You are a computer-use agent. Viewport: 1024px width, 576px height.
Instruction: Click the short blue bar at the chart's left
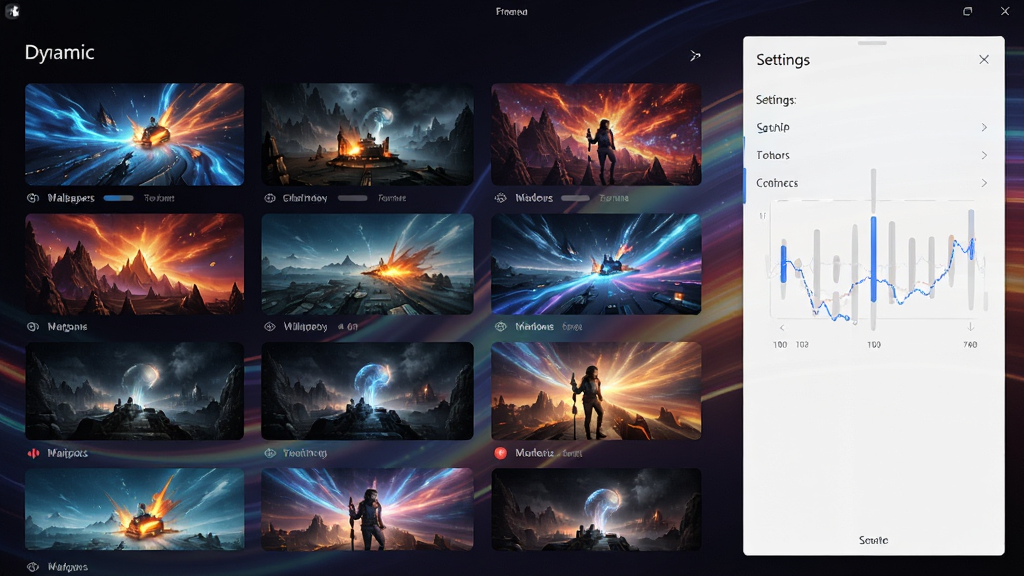(784, 263)
